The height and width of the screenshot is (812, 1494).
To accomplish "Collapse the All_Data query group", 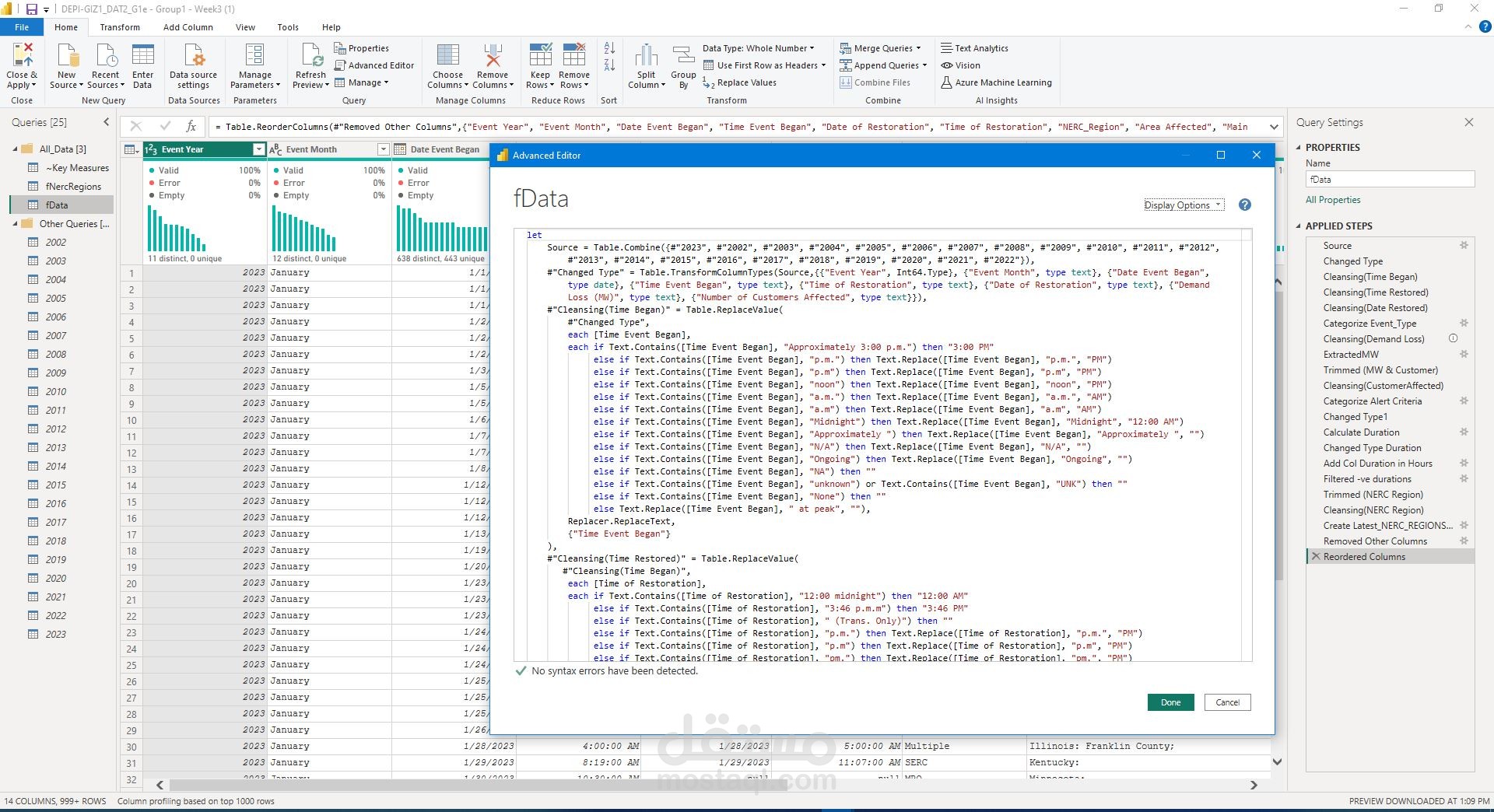I will coord(15,149).
